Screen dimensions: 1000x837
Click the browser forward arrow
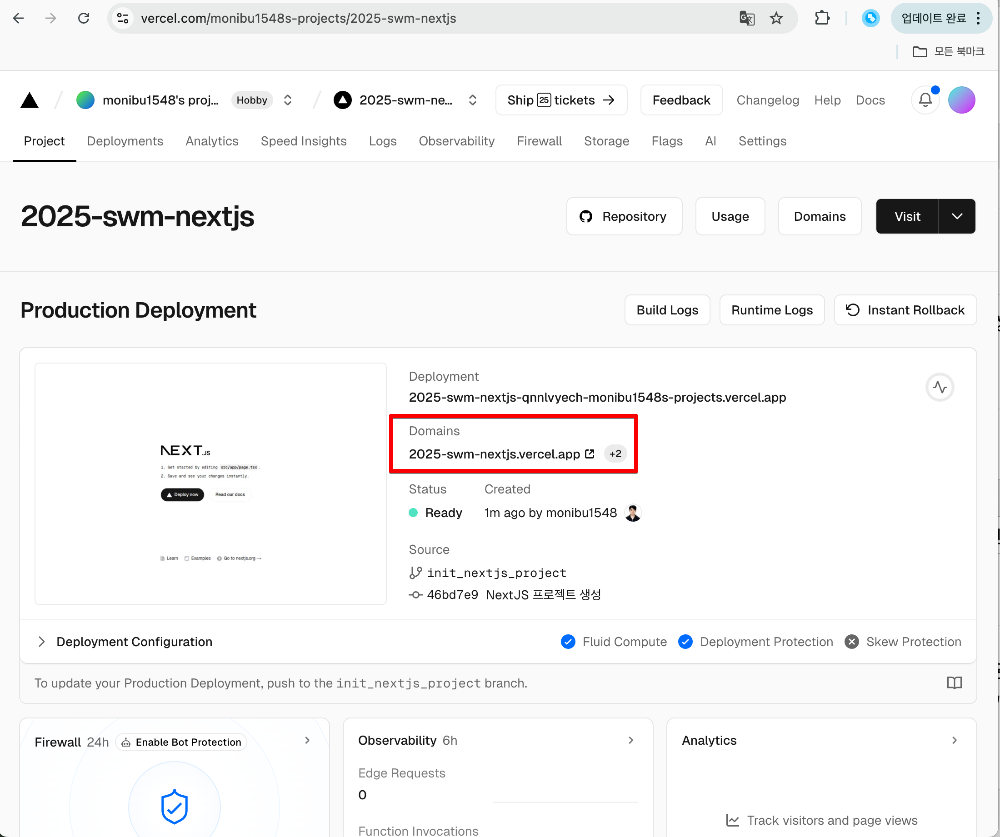click(50, 19)
